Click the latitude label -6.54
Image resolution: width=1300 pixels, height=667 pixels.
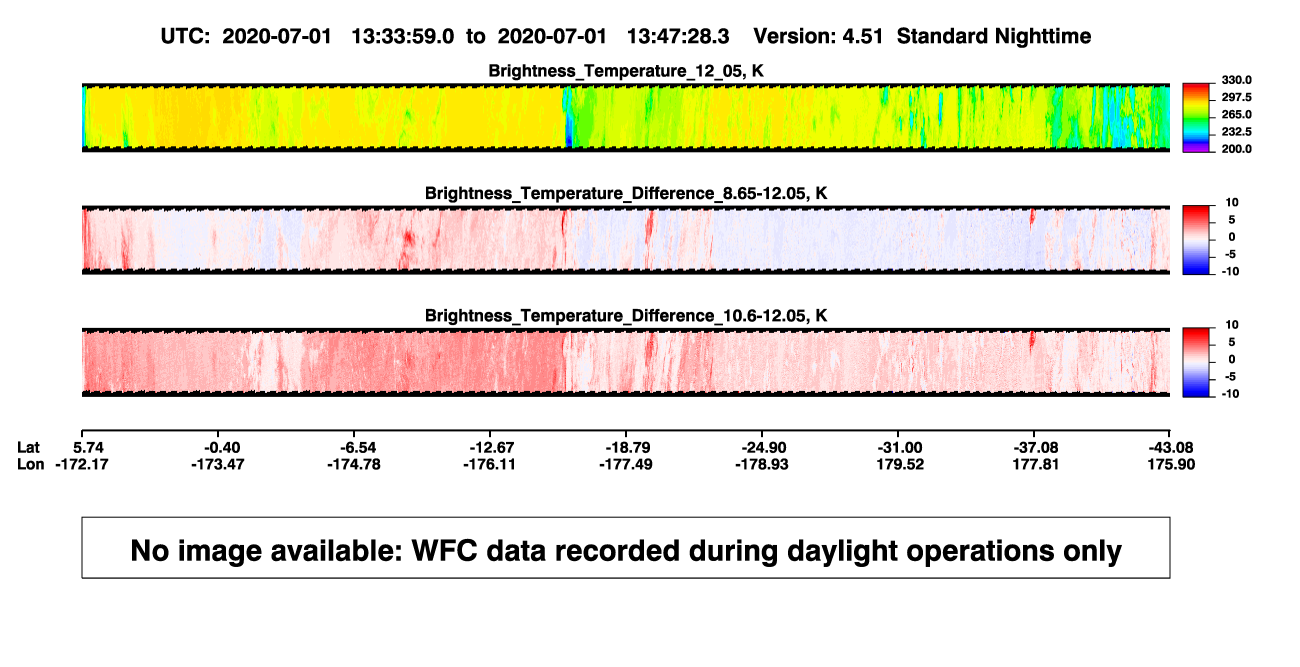click(354, 447)
